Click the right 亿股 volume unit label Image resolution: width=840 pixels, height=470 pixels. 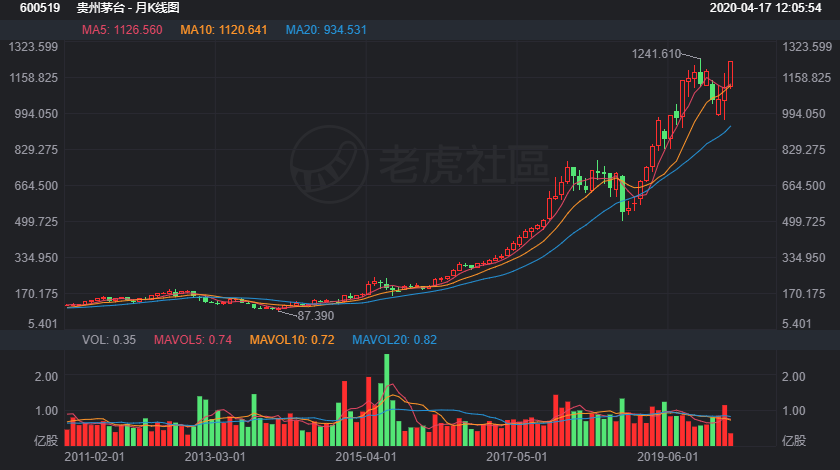(794, 441)
